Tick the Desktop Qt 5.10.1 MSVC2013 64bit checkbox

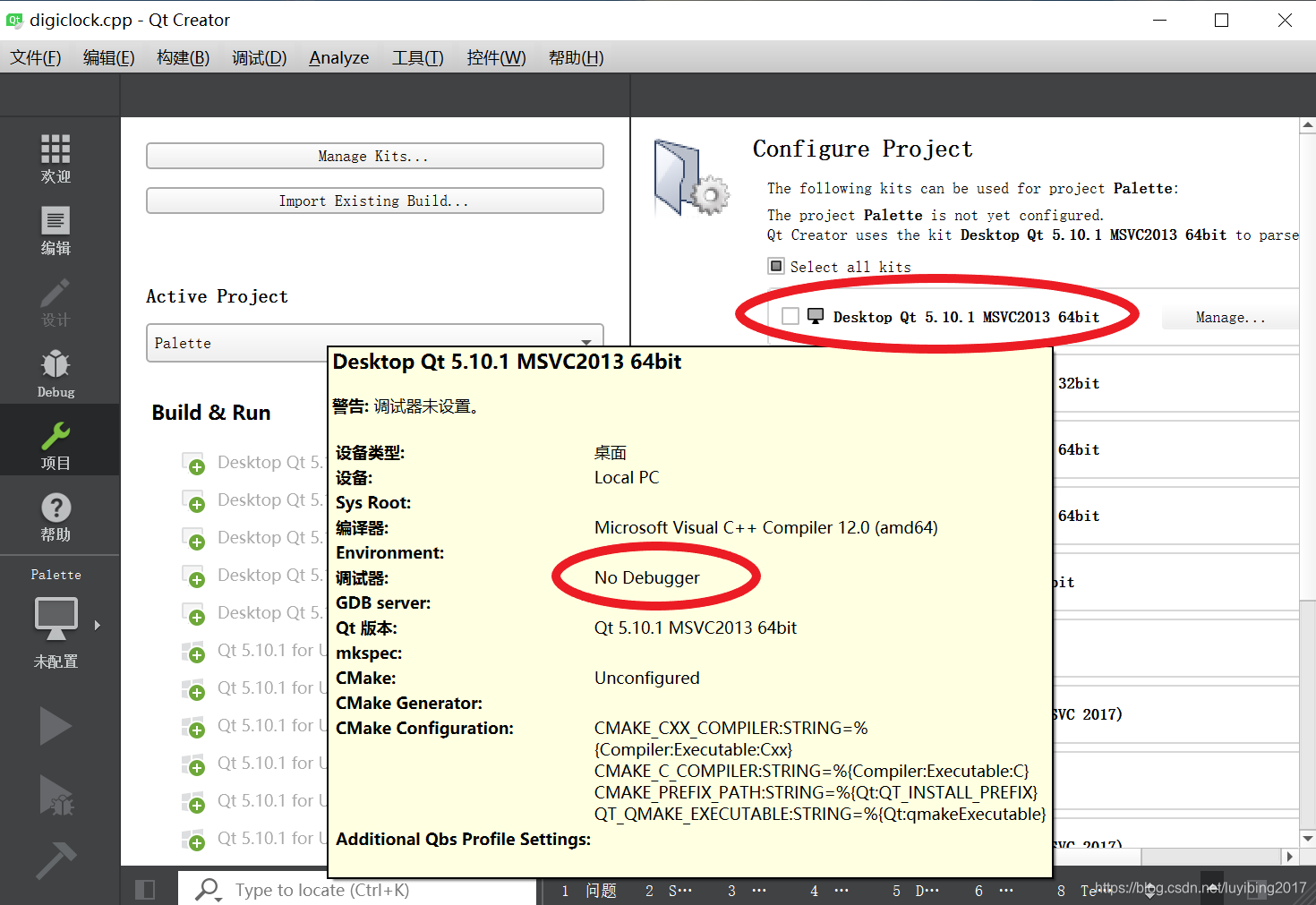coord(790,316)
